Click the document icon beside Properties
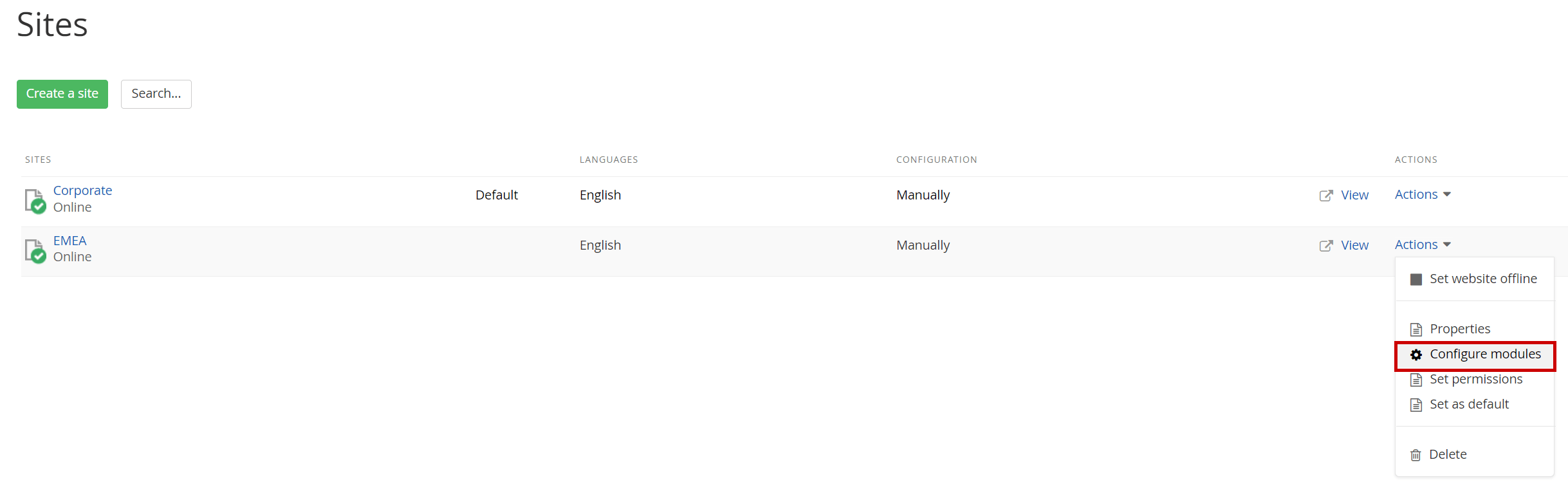The width and height of the screenshot is (1568, 489). (x=1416, y=329)
